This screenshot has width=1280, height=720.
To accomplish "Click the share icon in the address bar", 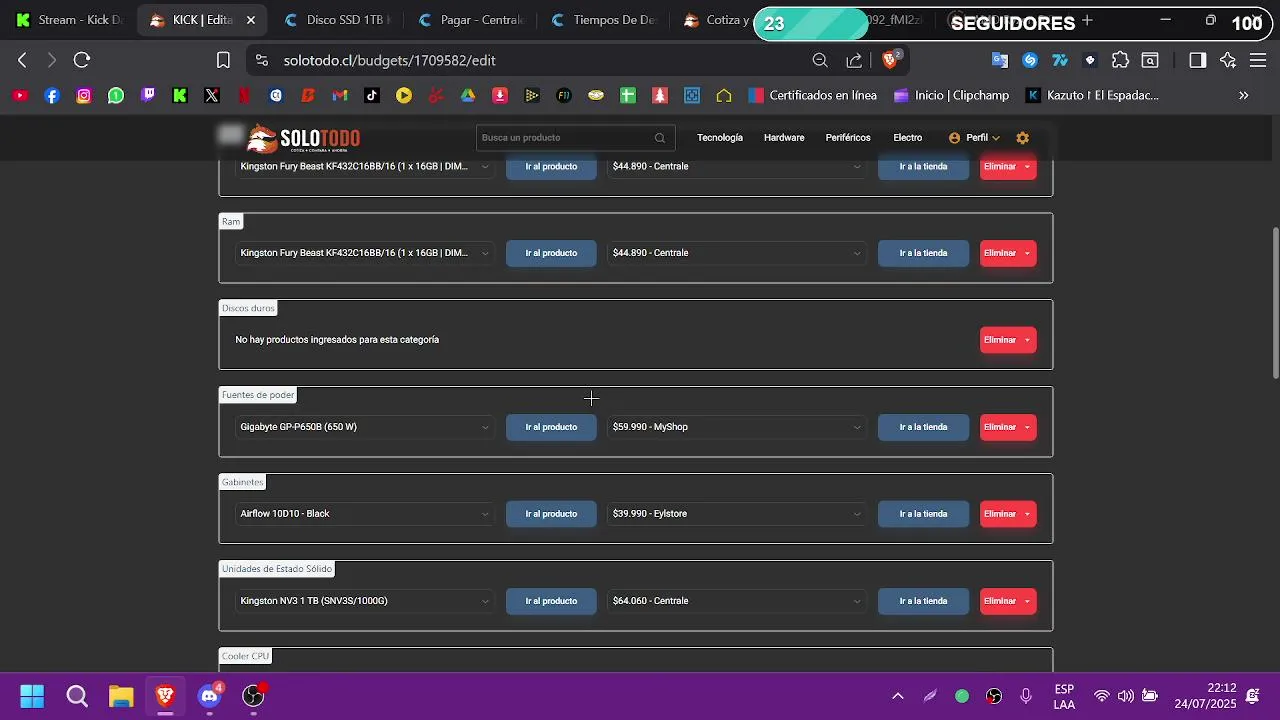I will point(854,60).
